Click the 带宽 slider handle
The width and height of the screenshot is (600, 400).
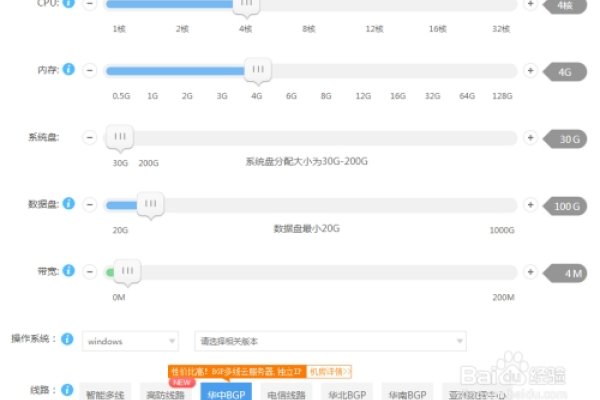tap(127, 273)
